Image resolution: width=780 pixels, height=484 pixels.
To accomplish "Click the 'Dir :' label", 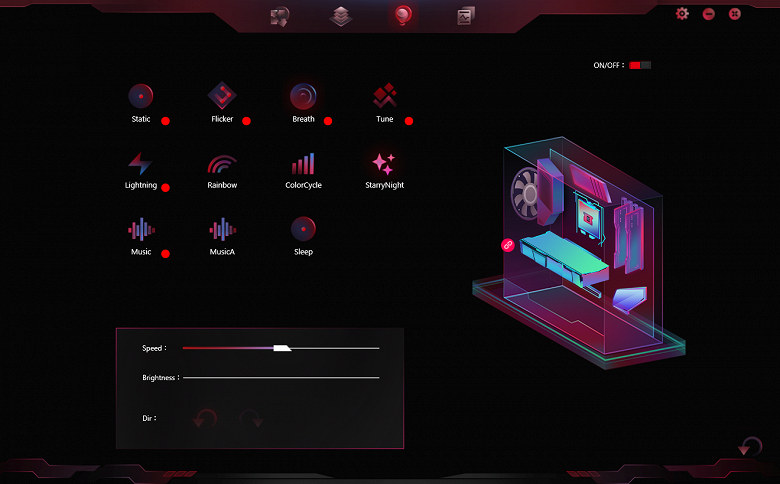I will click(x=149, y=418).
